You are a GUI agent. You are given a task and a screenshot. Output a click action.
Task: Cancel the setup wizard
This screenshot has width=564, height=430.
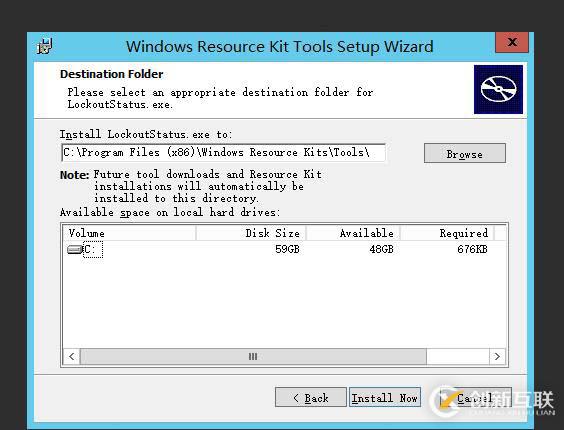(476, 397)
